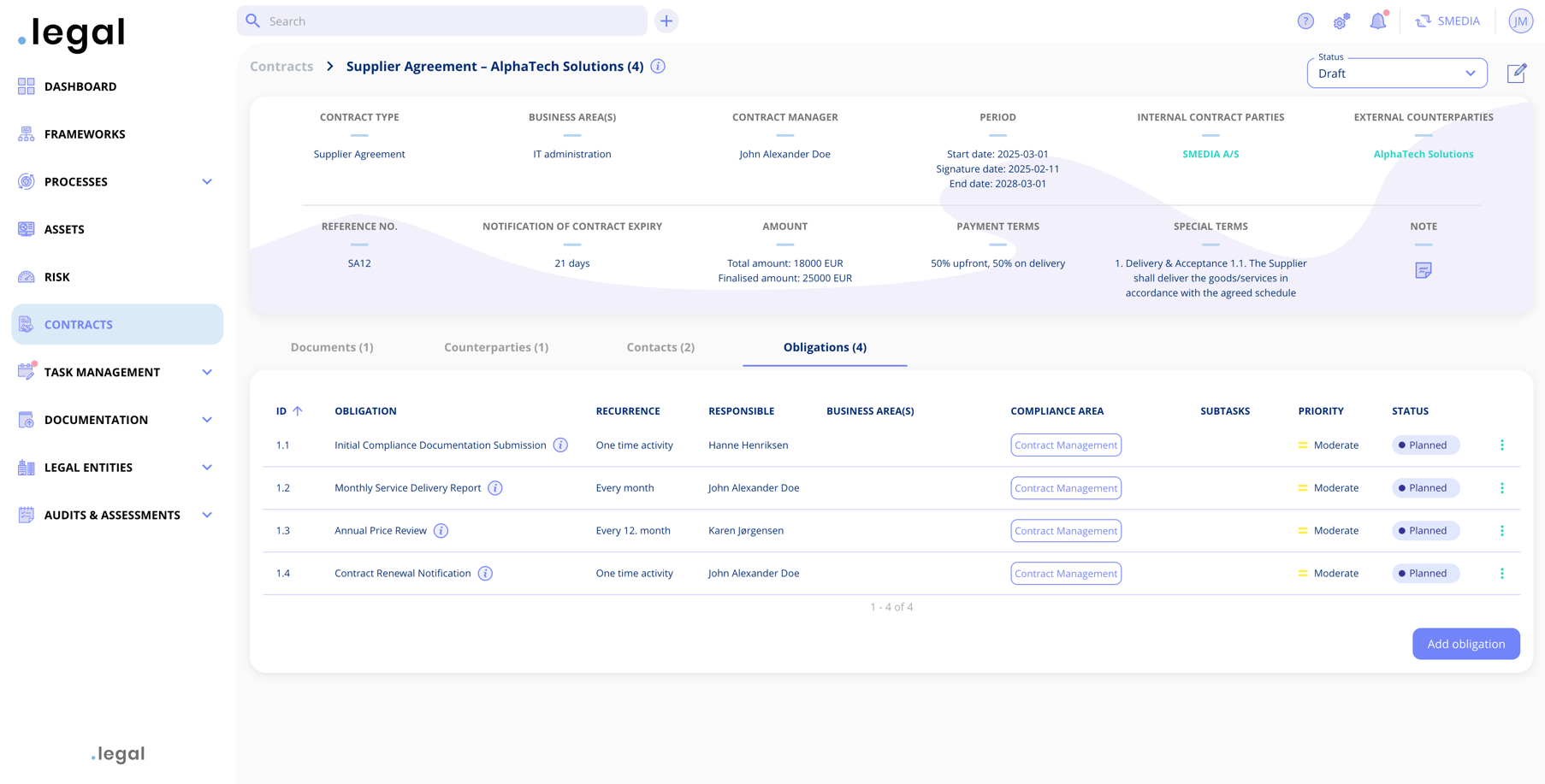
Task: Click the Contracts sidebar icon
Action: coord(27,324)
